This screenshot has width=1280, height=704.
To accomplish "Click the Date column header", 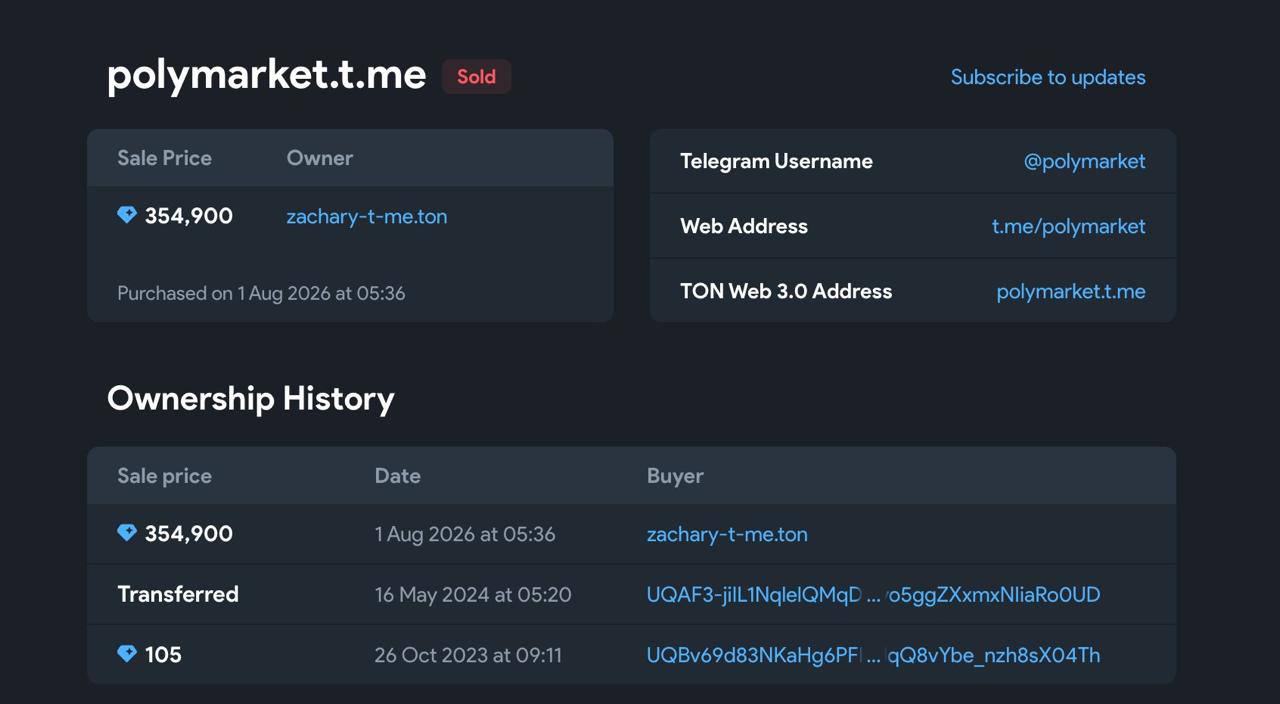I will 397,476.
